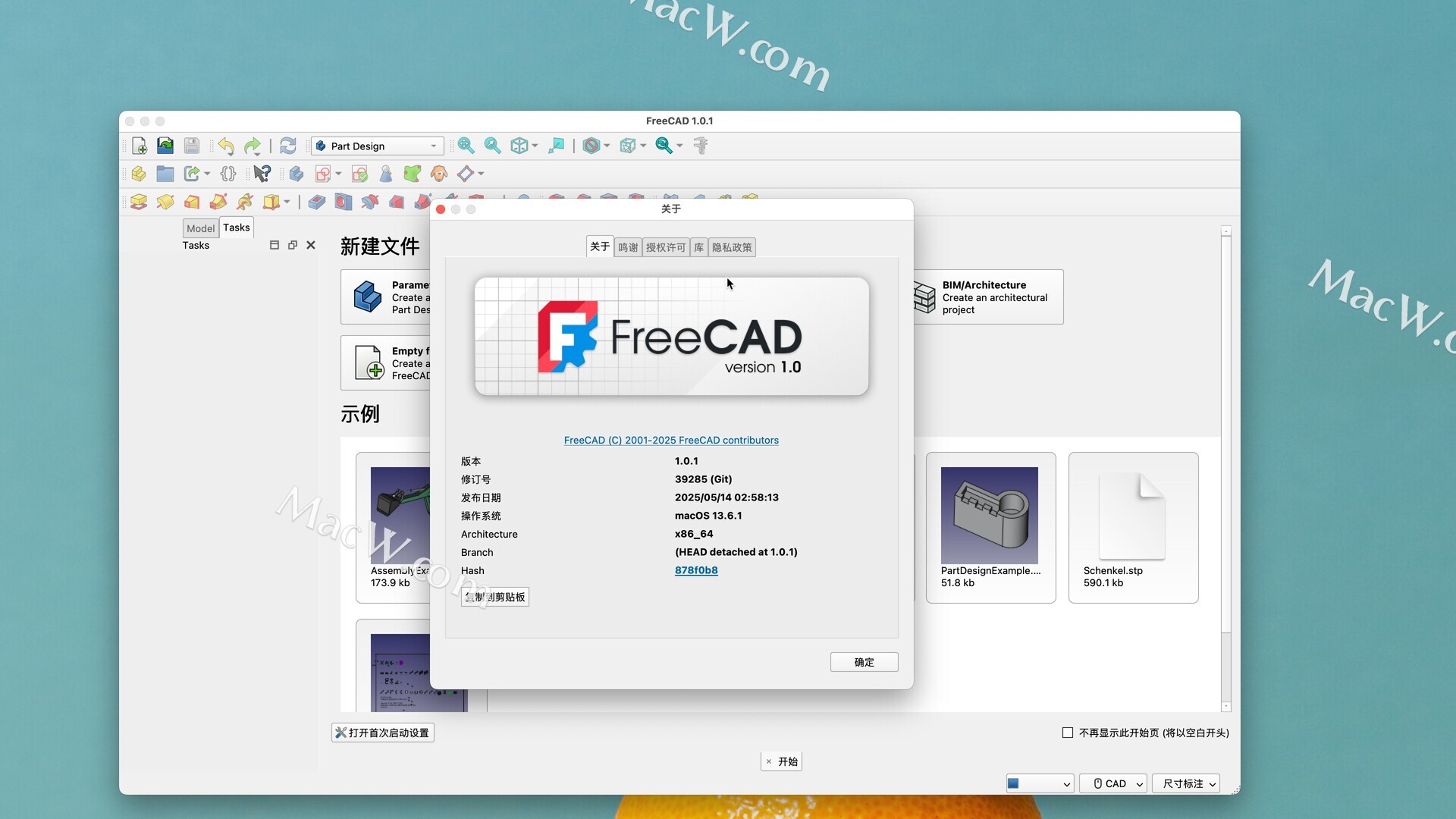Click the Pocket tool icon

[317, 202]
